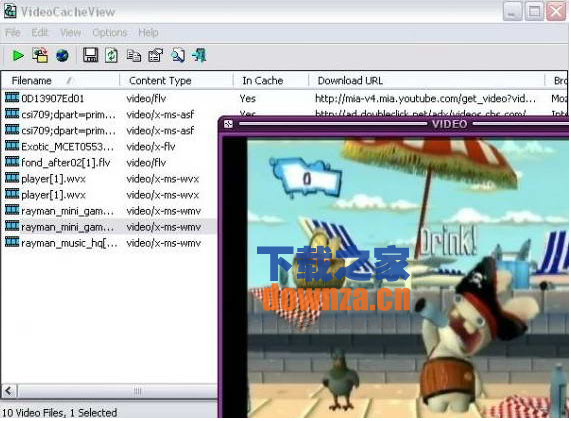Select the Exotic_MCET0553... filename
The height and width of the screenshot is (421, 571).
click(x=67, y=147)
